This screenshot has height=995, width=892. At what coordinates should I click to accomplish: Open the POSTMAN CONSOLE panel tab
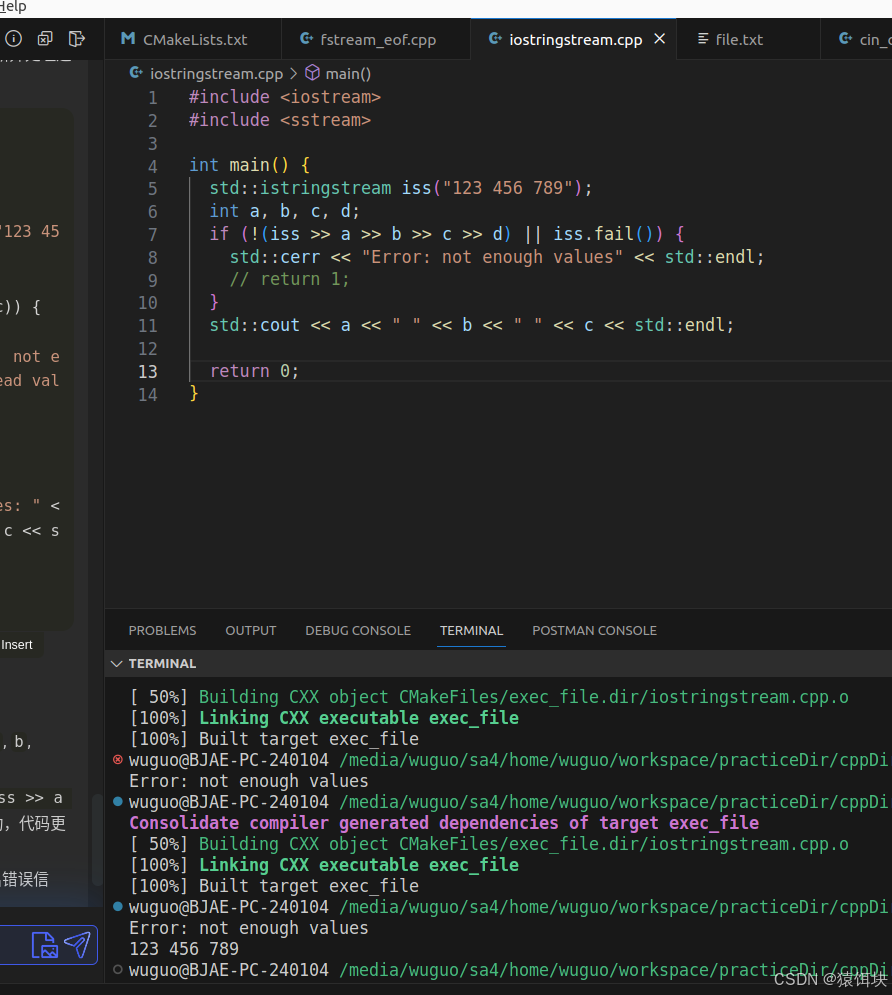pos(594,630)
